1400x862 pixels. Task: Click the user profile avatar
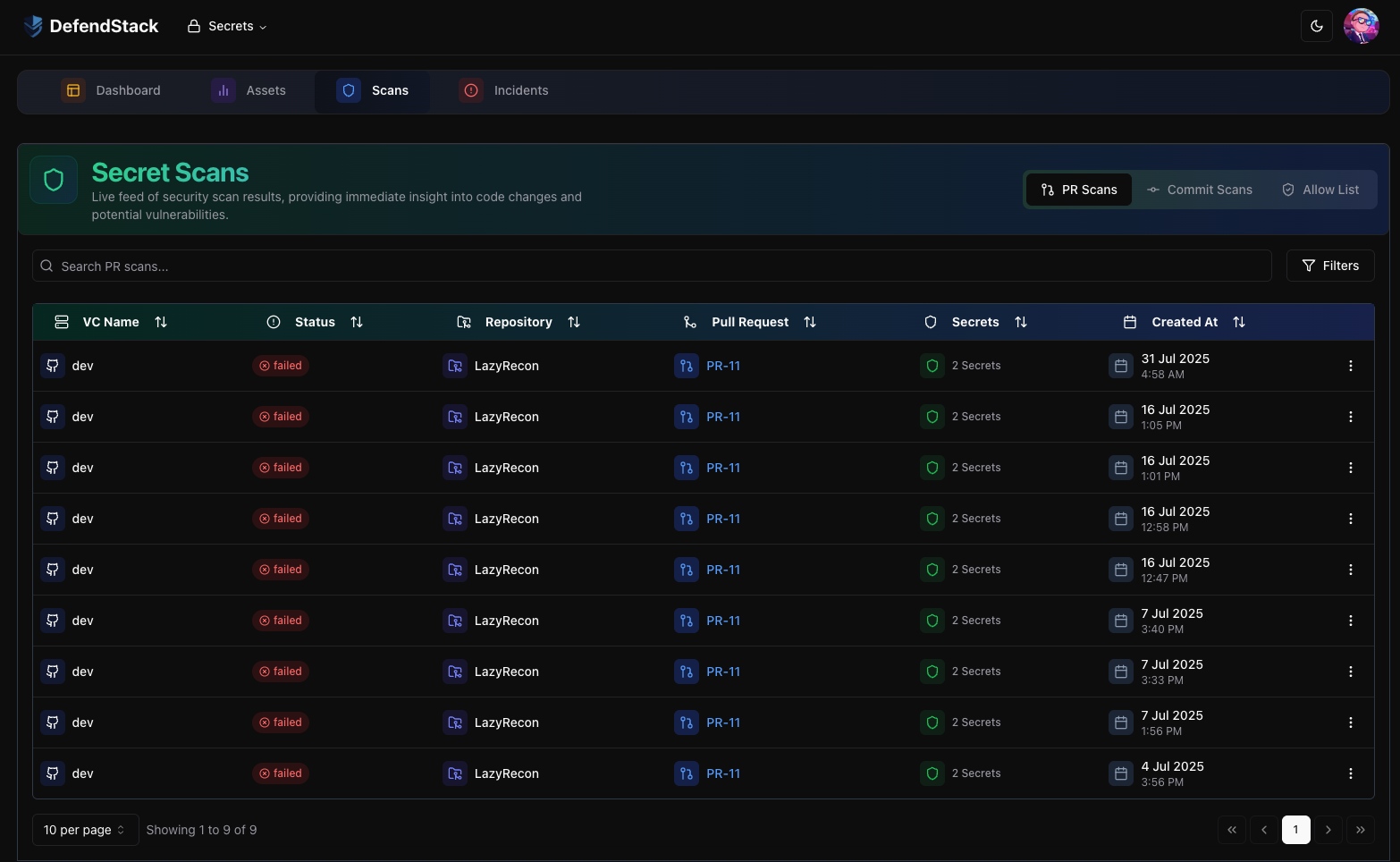(1361, 26)
